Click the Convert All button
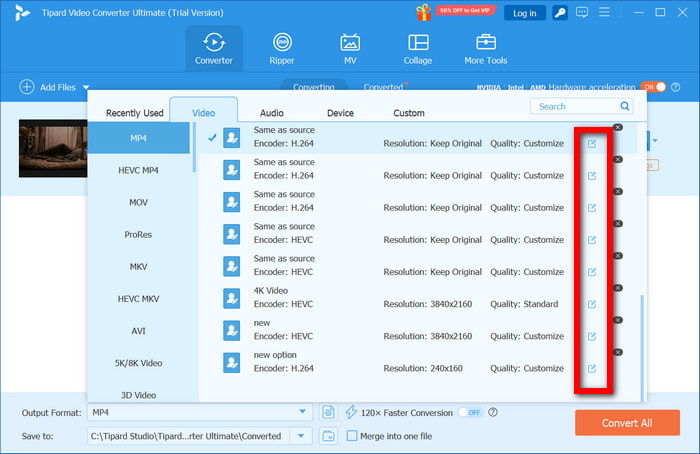 627,423
